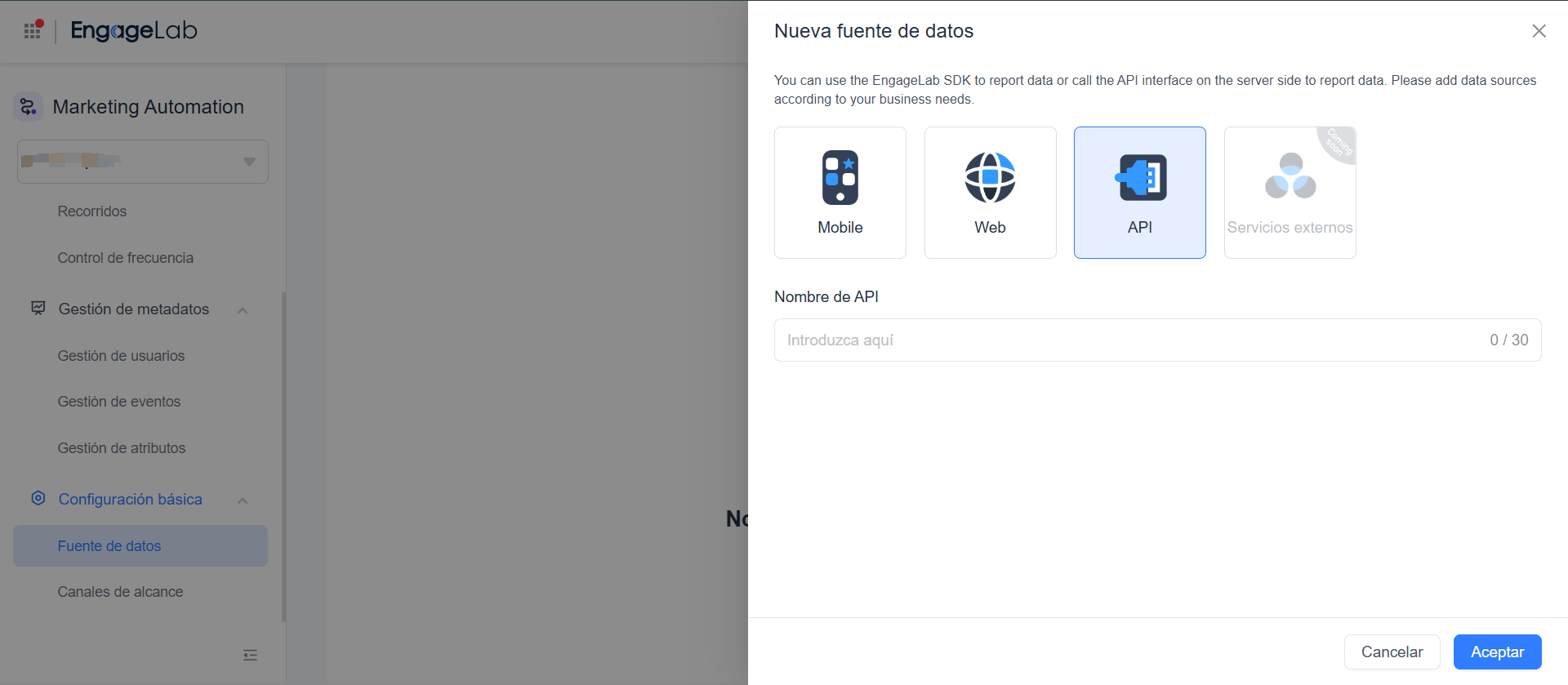Click the Mobile phone icon
This screenshot has height=685, width=1568.
point(840,177)
